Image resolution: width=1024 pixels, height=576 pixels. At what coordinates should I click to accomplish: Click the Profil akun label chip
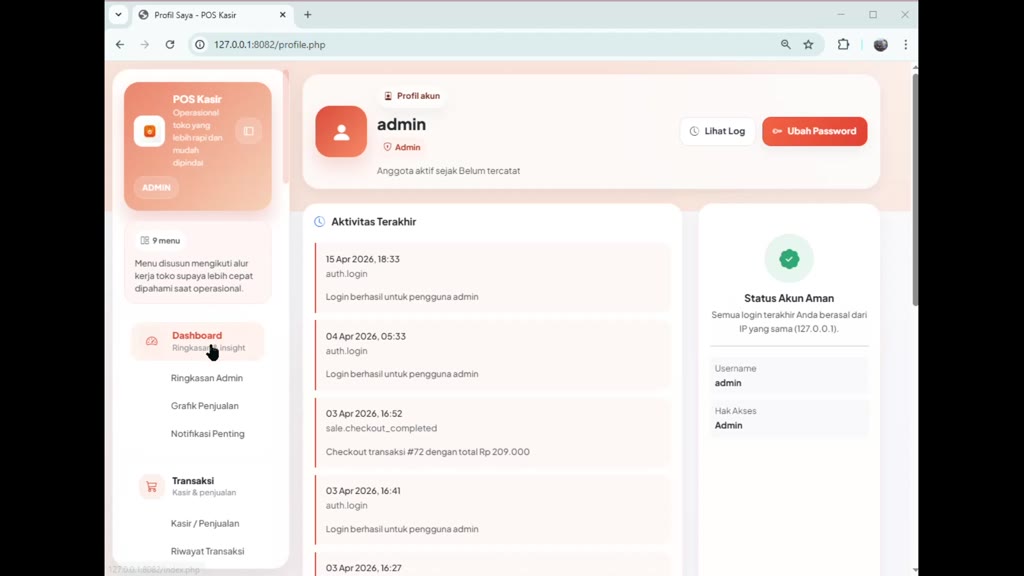(412, 96)
